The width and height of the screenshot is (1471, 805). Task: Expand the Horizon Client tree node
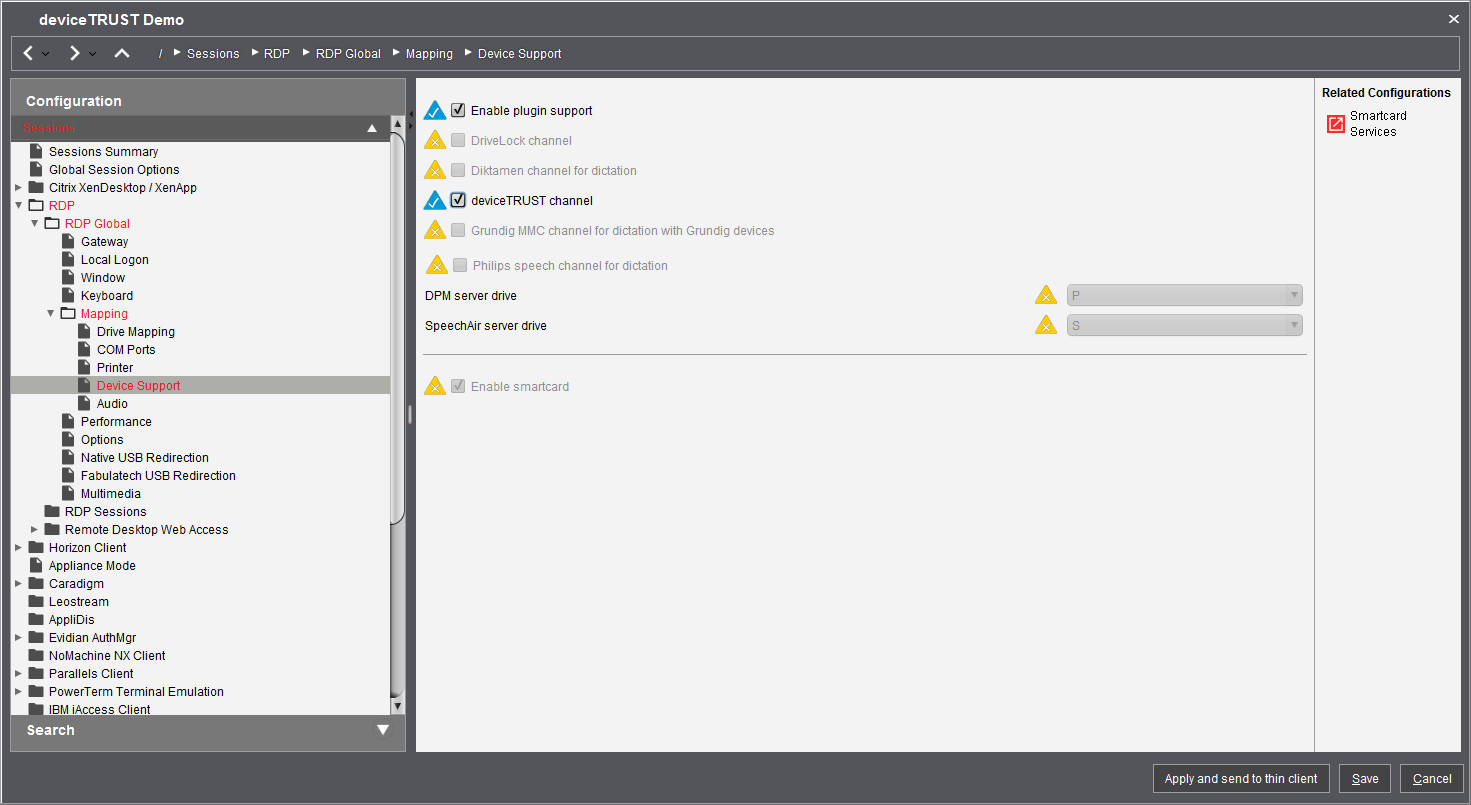pos(17,547)
